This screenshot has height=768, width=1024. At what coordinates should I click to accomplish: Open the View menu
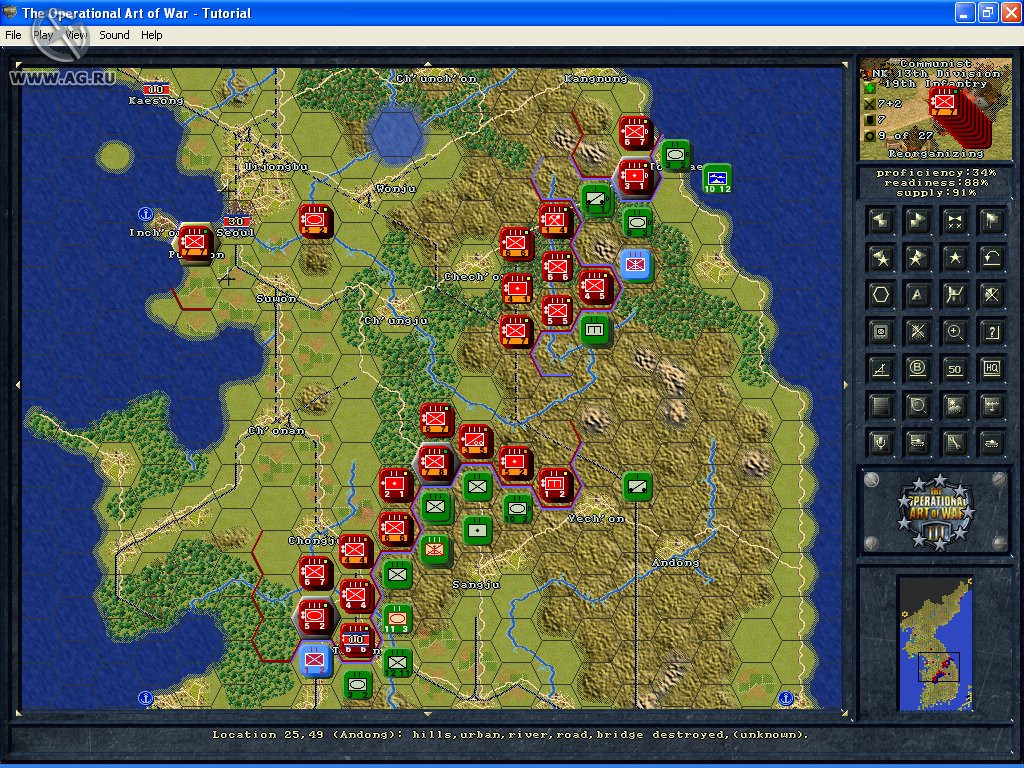coord(76,35)
